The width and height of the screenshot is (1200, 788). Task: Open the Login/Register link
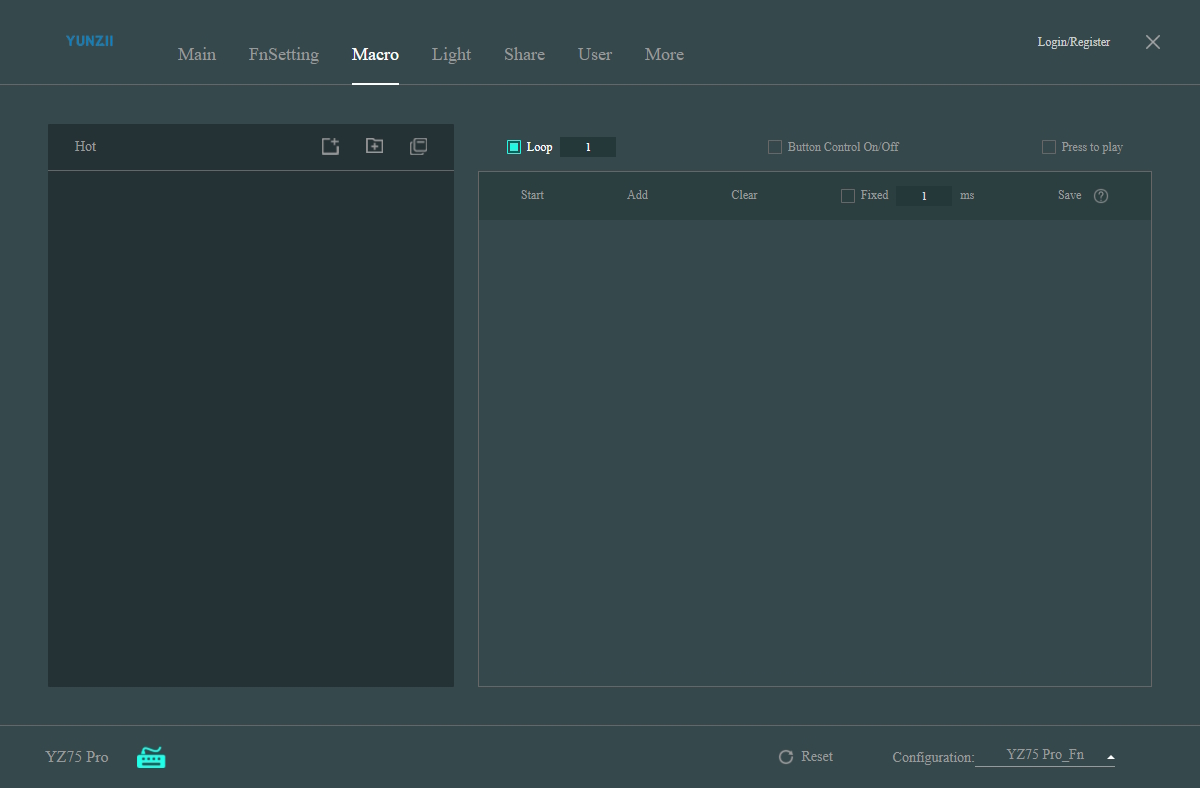1074,42
